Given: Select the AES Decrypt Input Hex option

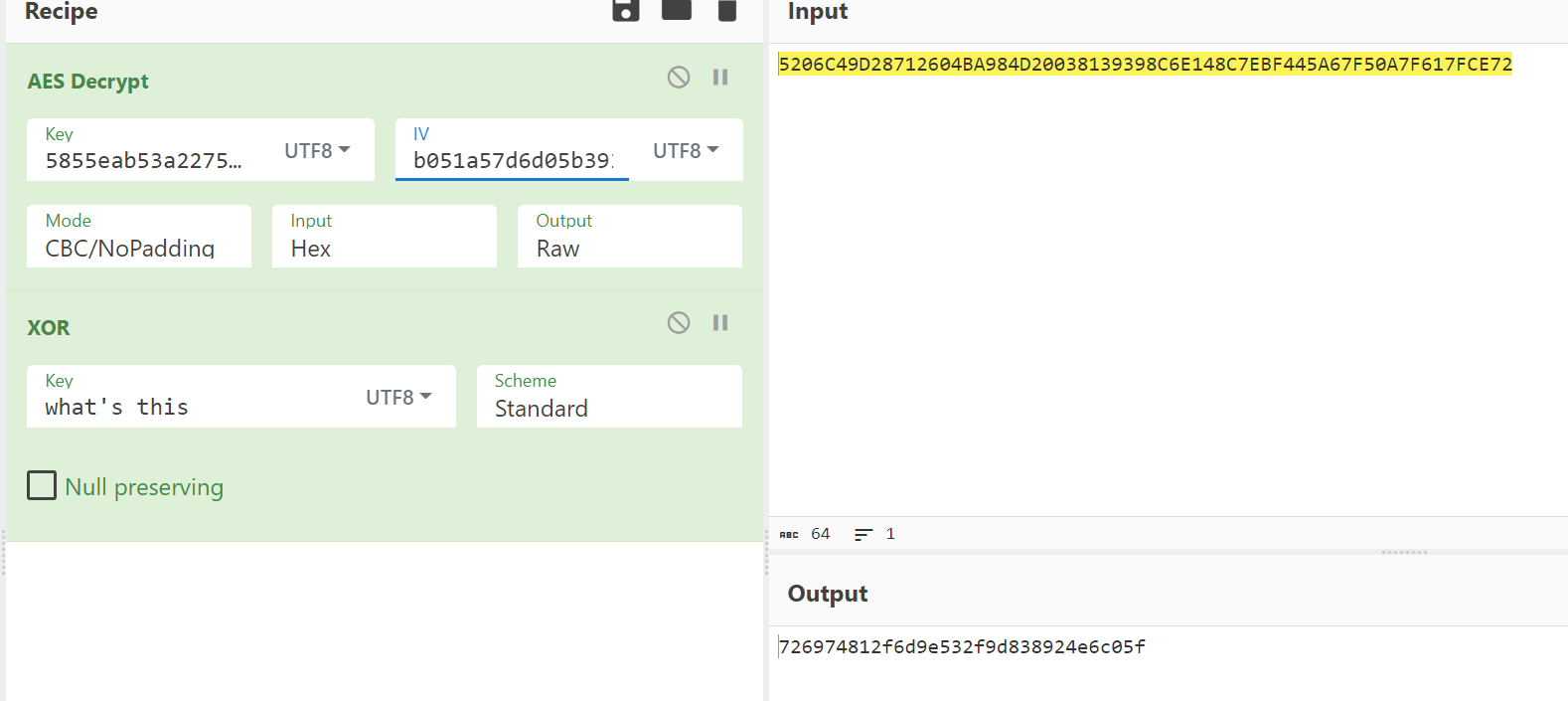Looking at the screenshot, I should coord(384,248).
